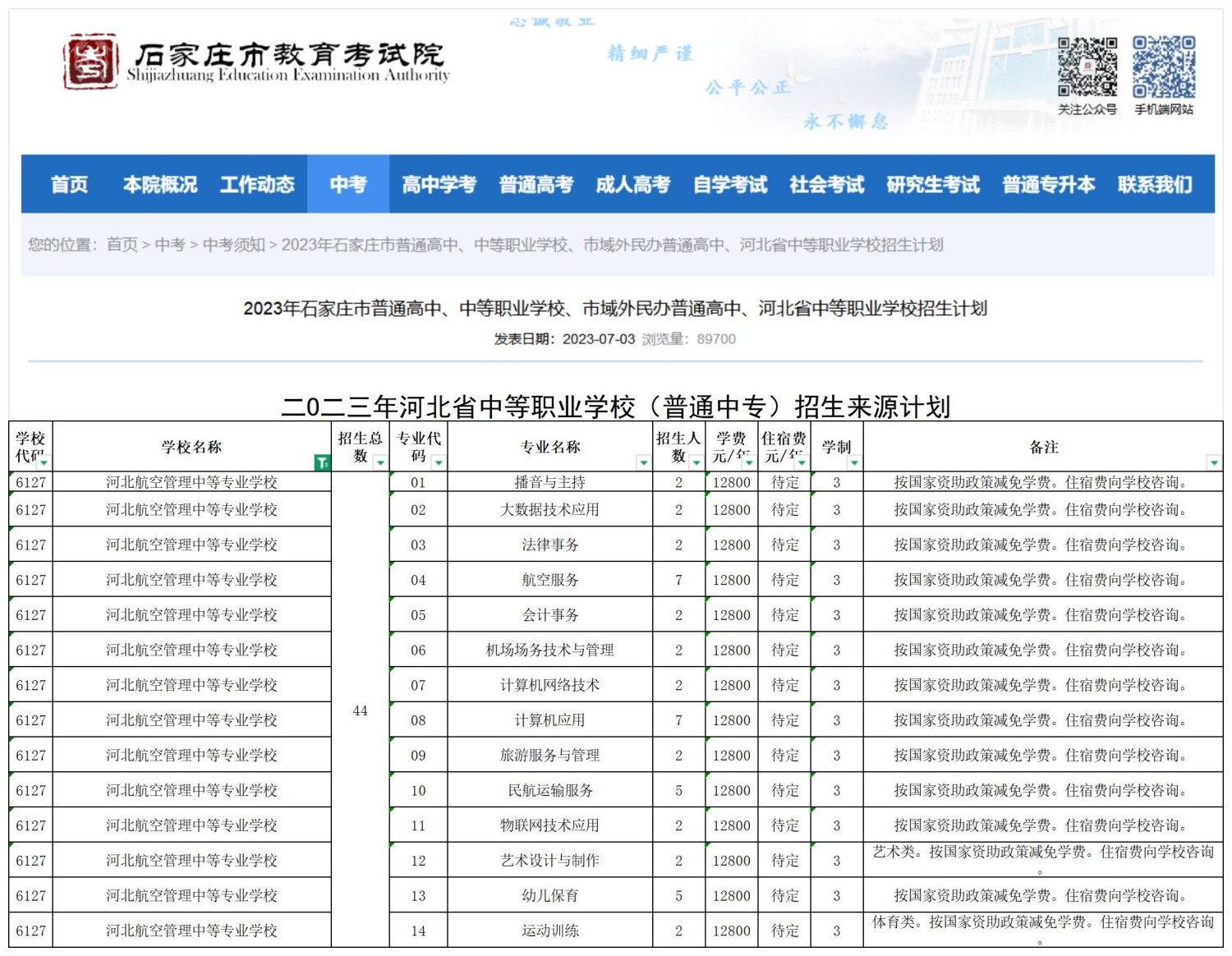The height and width of the screenshot is (956, 1232).
Task: Click 联系我们 in the navigation bar
Action: (1155, 186)
